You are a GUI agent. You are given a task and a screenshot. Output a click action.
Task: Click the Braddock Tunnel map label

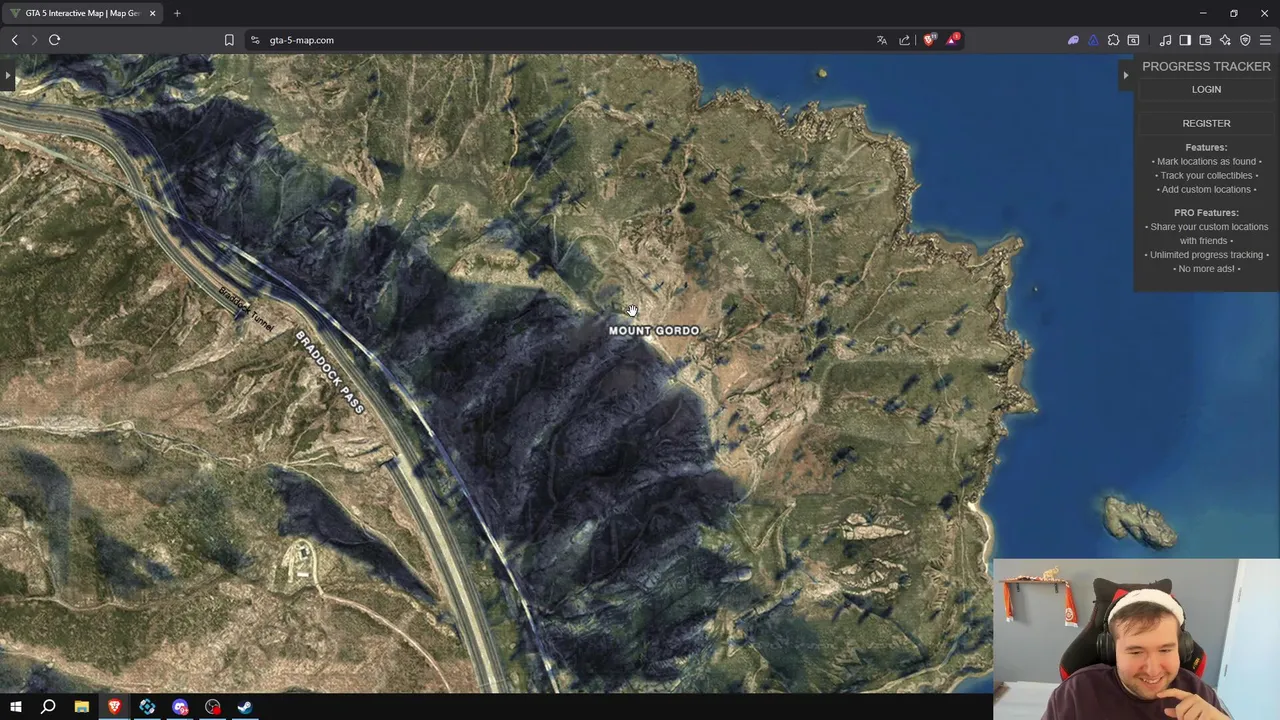pos(246,309)
